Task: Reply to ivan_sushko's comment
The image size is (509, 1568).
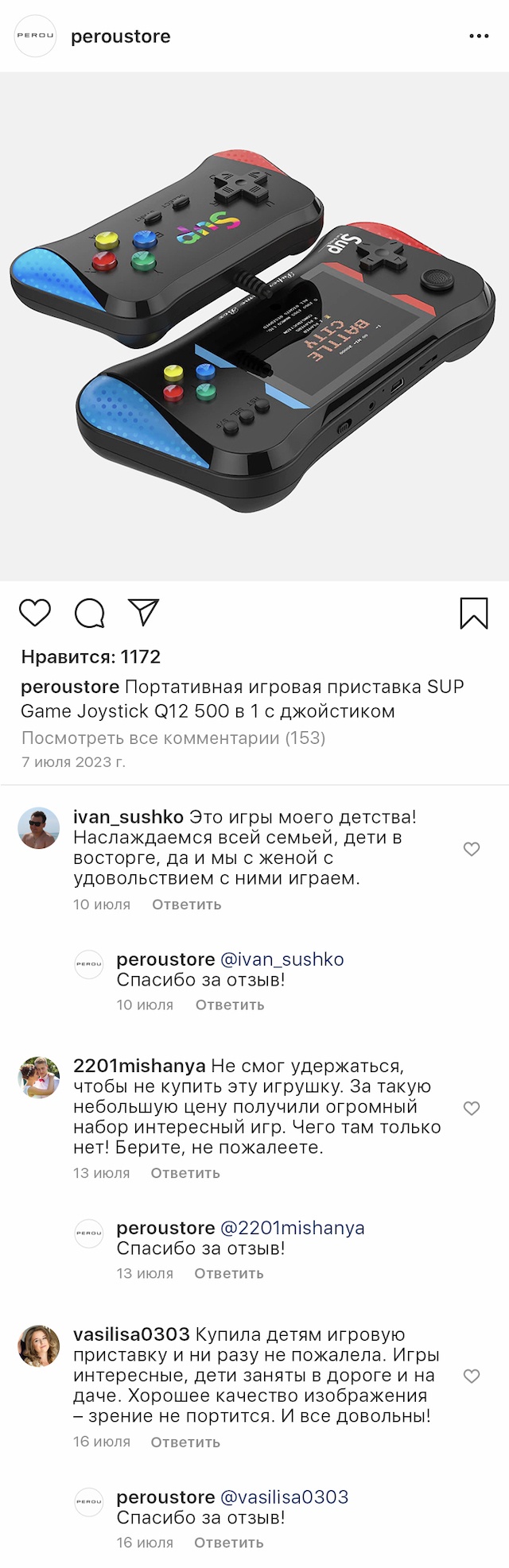Action: click(187, 904)
